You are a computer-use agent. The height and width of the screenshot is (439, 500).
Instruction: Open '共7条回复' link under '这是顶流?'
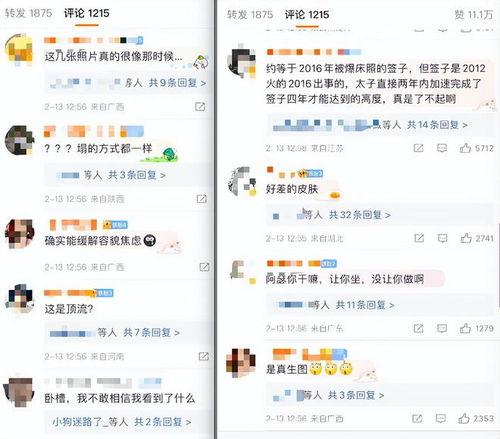coord(152,332)
